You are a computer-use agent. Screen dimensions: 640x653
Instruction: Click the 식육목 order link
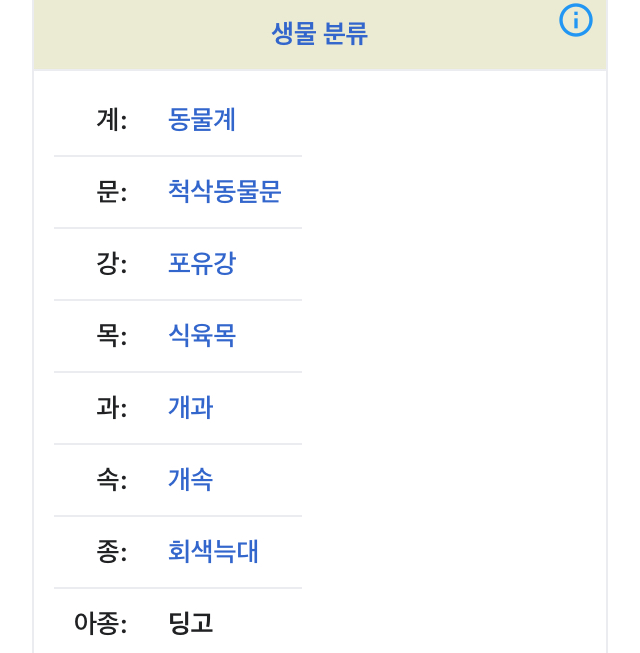202,336
